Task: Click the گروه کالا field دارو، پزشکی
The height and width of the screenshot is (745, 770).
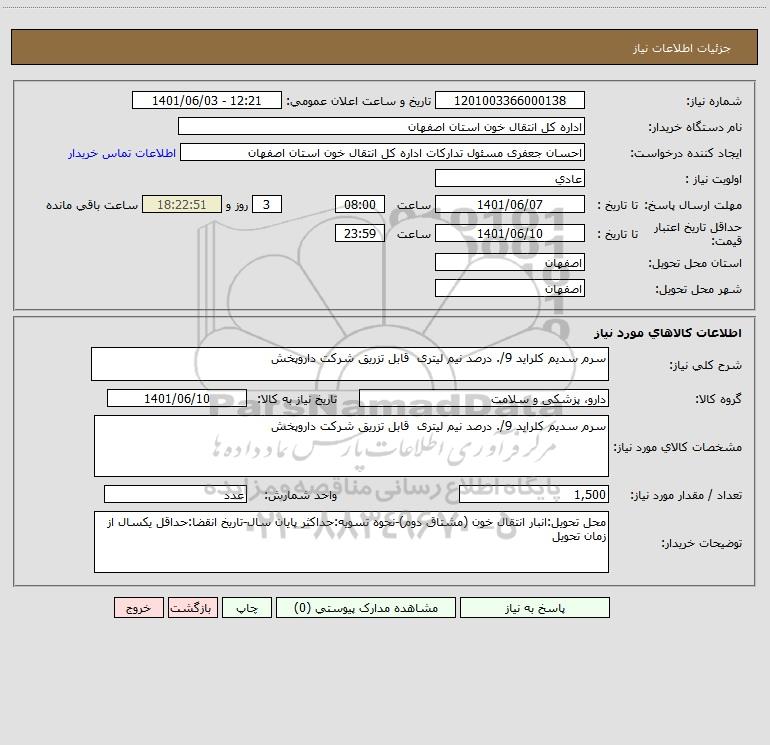Action: coord(484,398)
